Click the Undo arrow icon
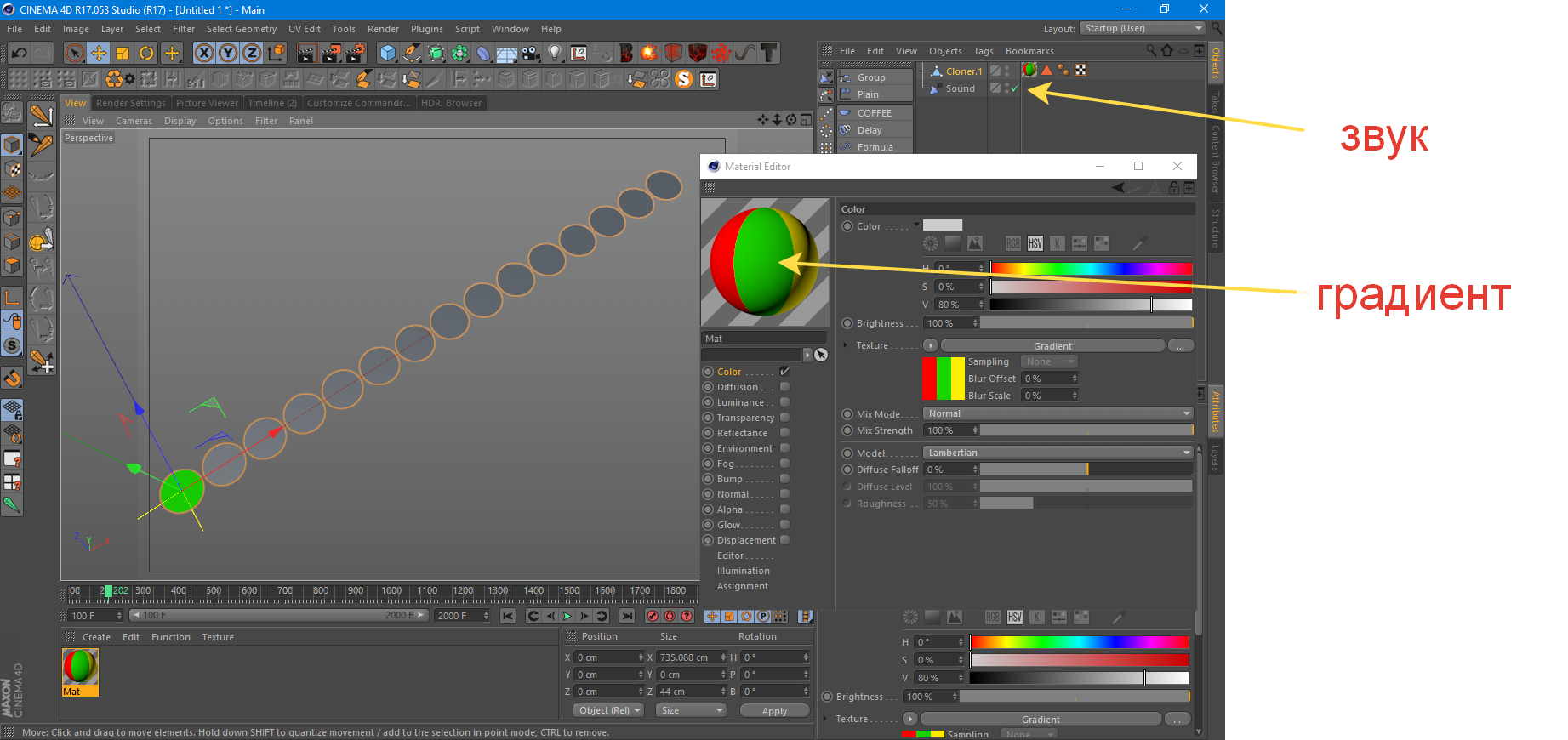Viewport: 1568px width, 740px height. coord(19,53)
